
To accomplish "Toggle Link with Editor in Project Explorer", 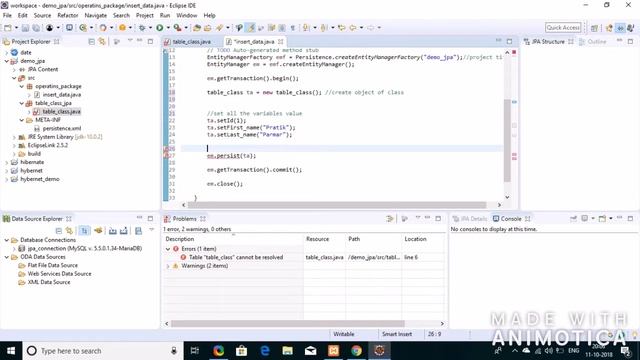I will tap(102, 42).
